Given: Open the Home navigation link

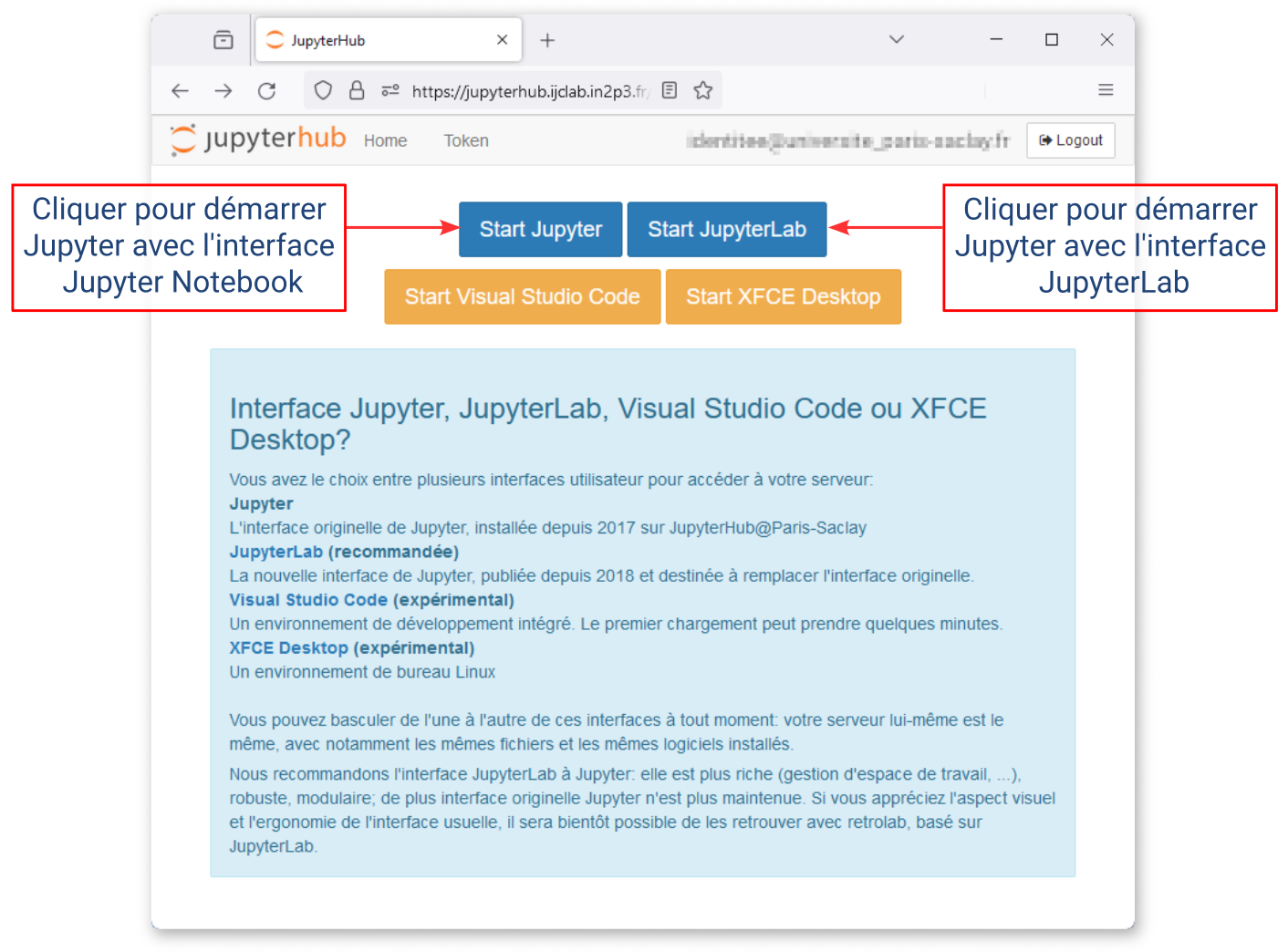Looking at the screenshot, I should point(386,140).
